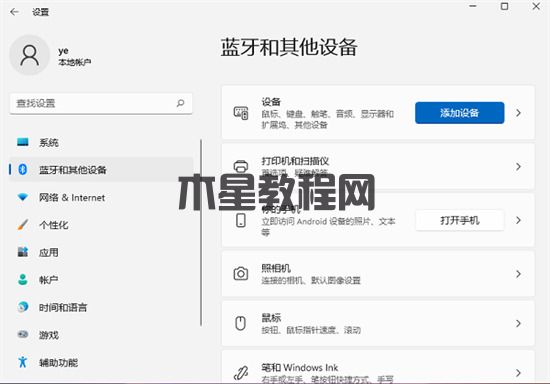Open 游戏 settings category
550x384 pixels.
101,335
